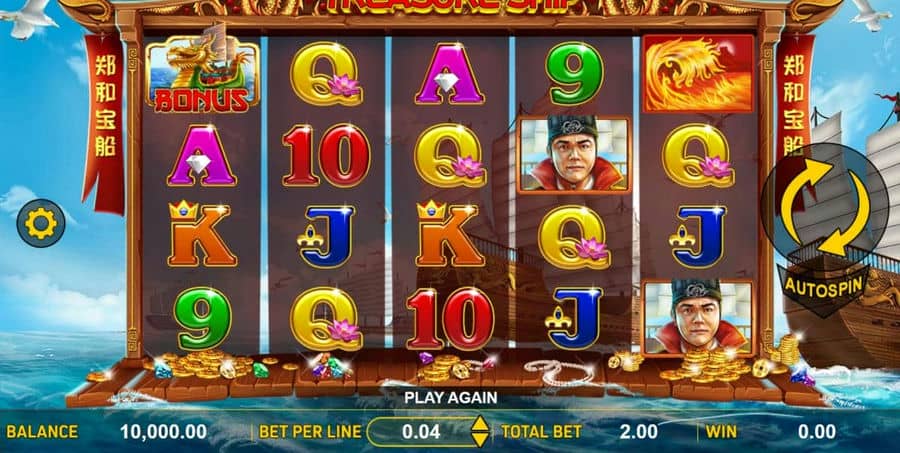Click the AUTOSPIN button

click(824, 286)
